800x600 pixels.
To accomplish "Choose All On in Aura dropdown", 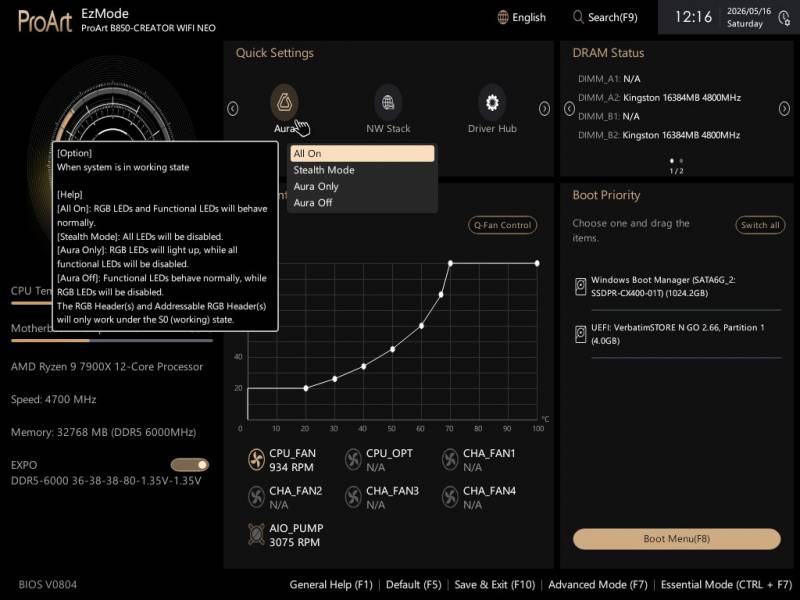I will 362,154.
